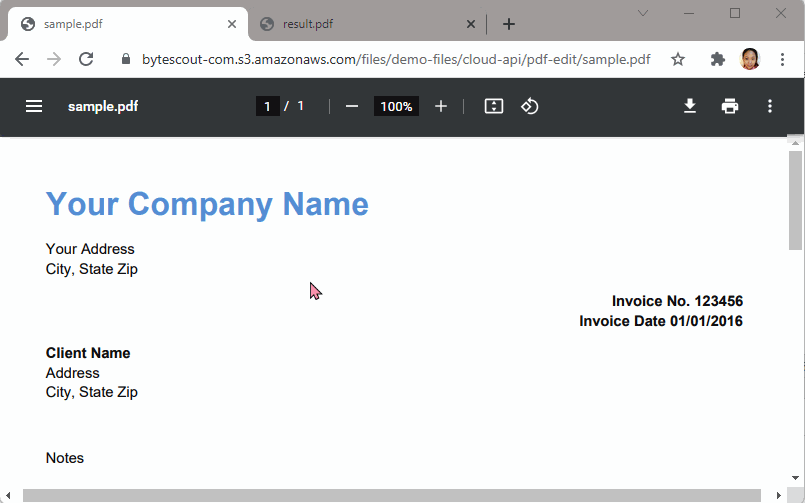This screenshot has height=503, width=805.
Task: Click the 'Client Name' text
Action: tap(88, 353)
